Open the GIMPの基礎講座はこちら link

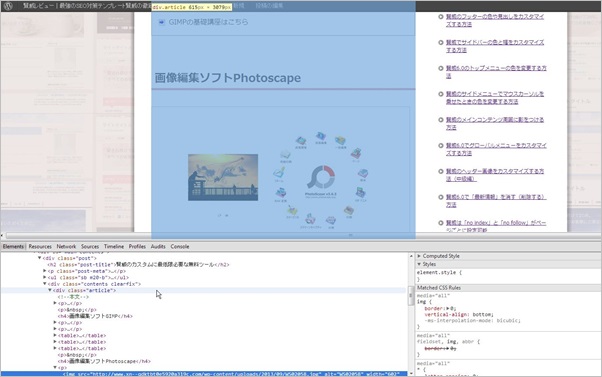click(208, 22)
